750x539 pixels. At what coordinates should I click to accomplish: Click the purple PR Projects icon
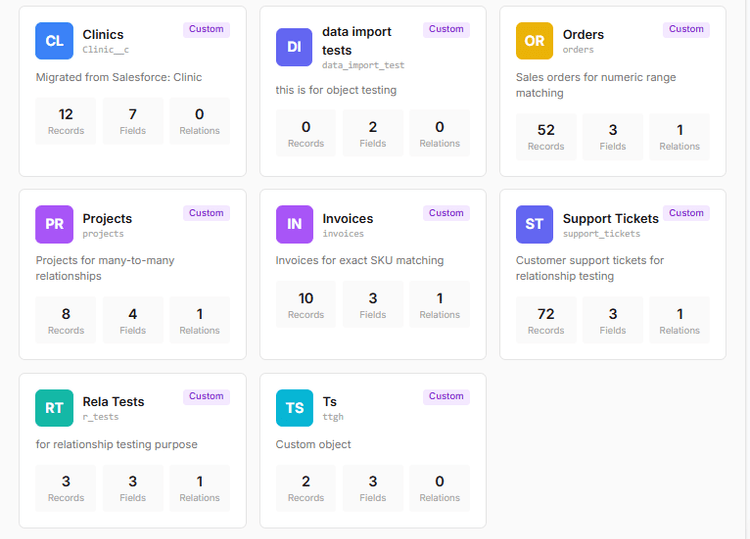coord(54,224)
